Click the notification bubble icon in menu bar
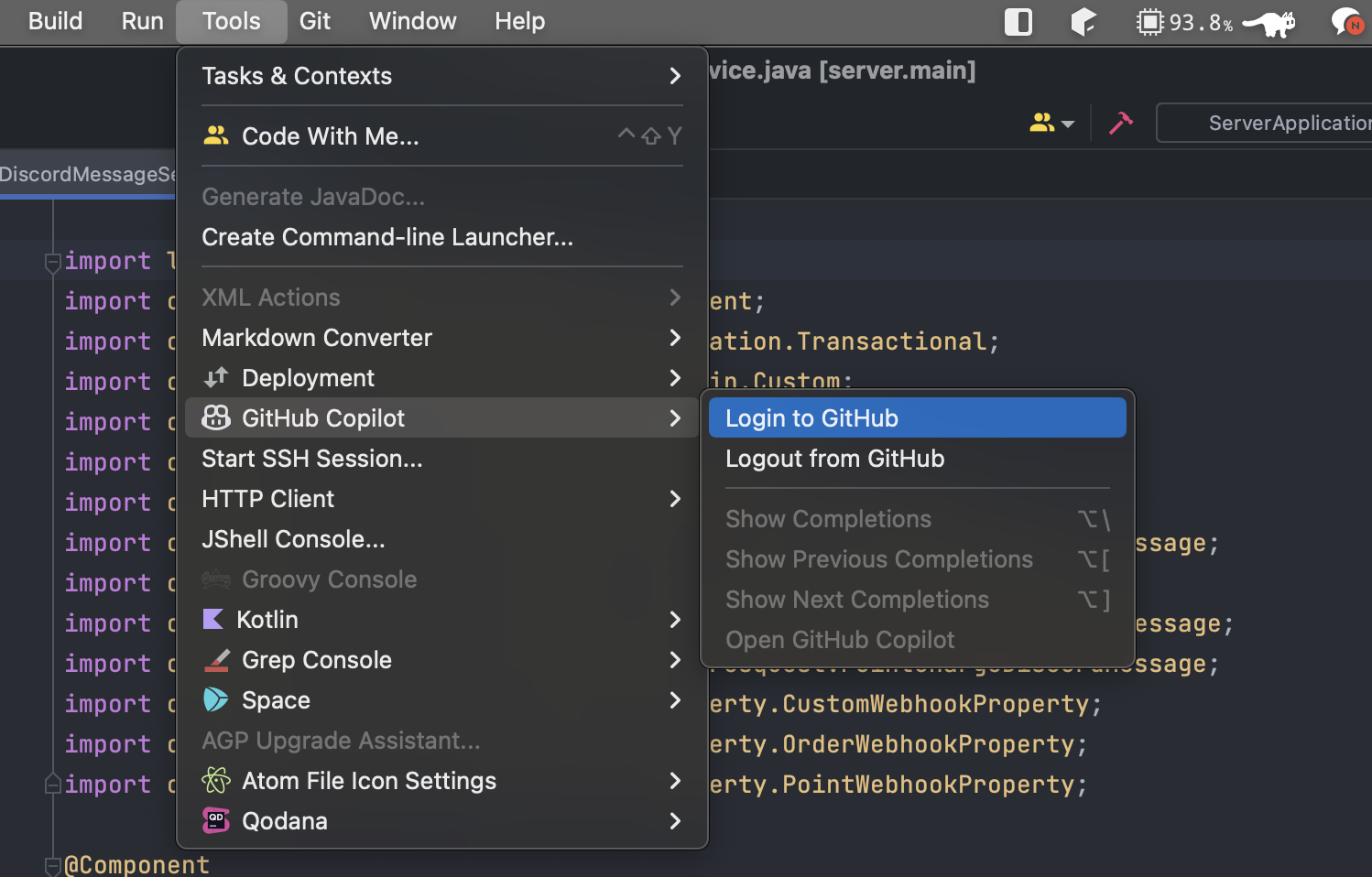The width and height of the screenshot is (1372, 877). coord(1346,22)
